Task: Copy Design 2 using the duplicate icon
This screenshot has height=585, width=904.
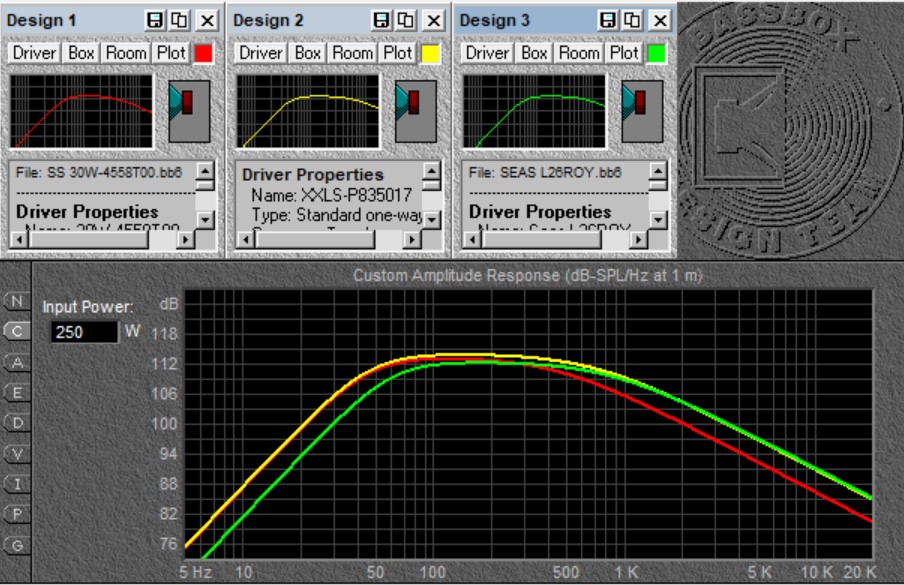Action: (x=406, y=21)
